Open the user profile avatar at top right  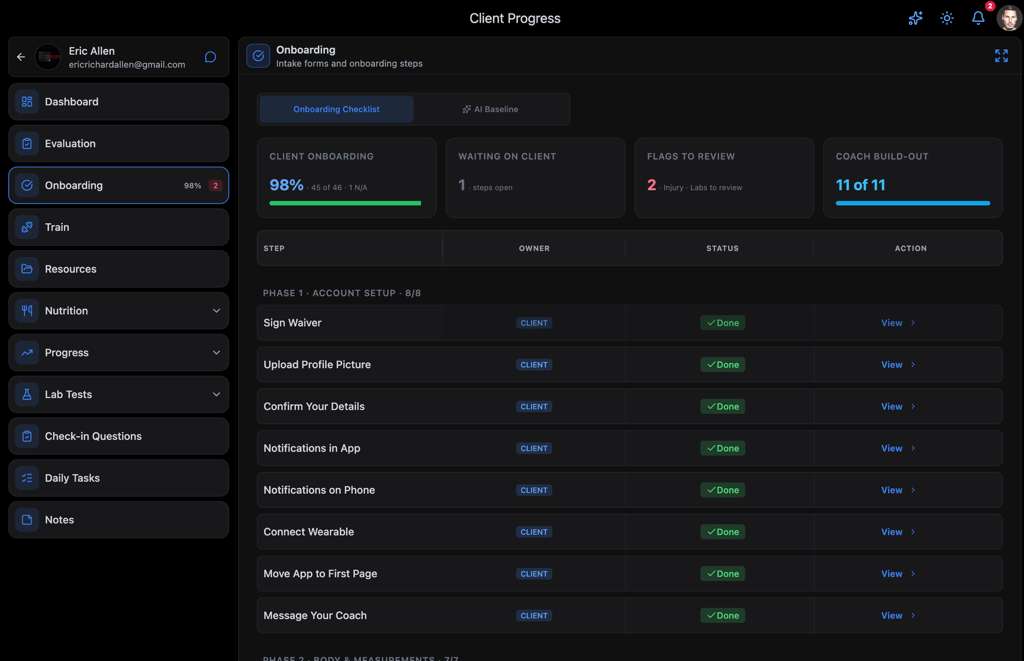[1009, 18]
